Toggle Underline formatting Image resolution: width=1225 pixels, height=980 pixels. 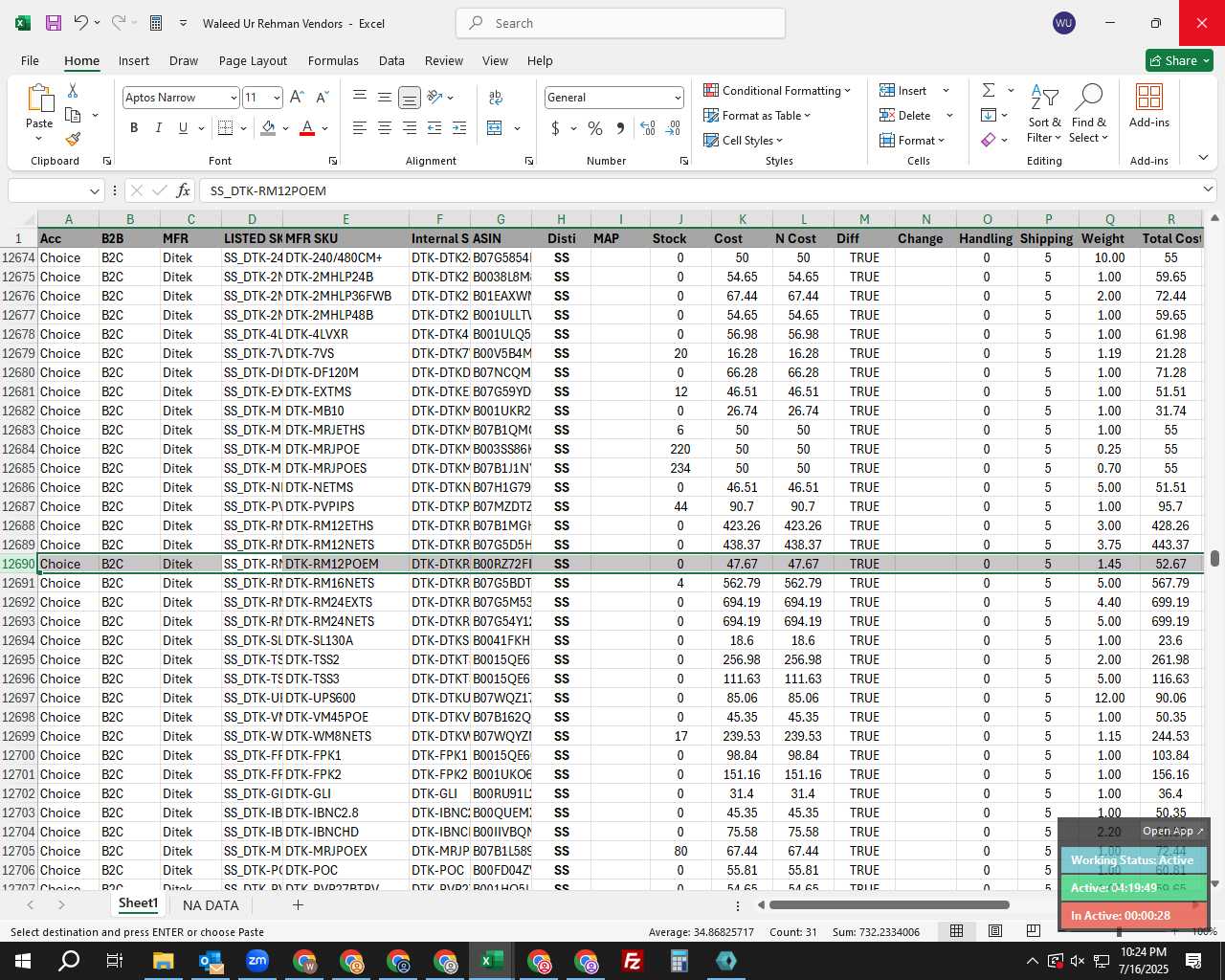click(x=183, y=128)
